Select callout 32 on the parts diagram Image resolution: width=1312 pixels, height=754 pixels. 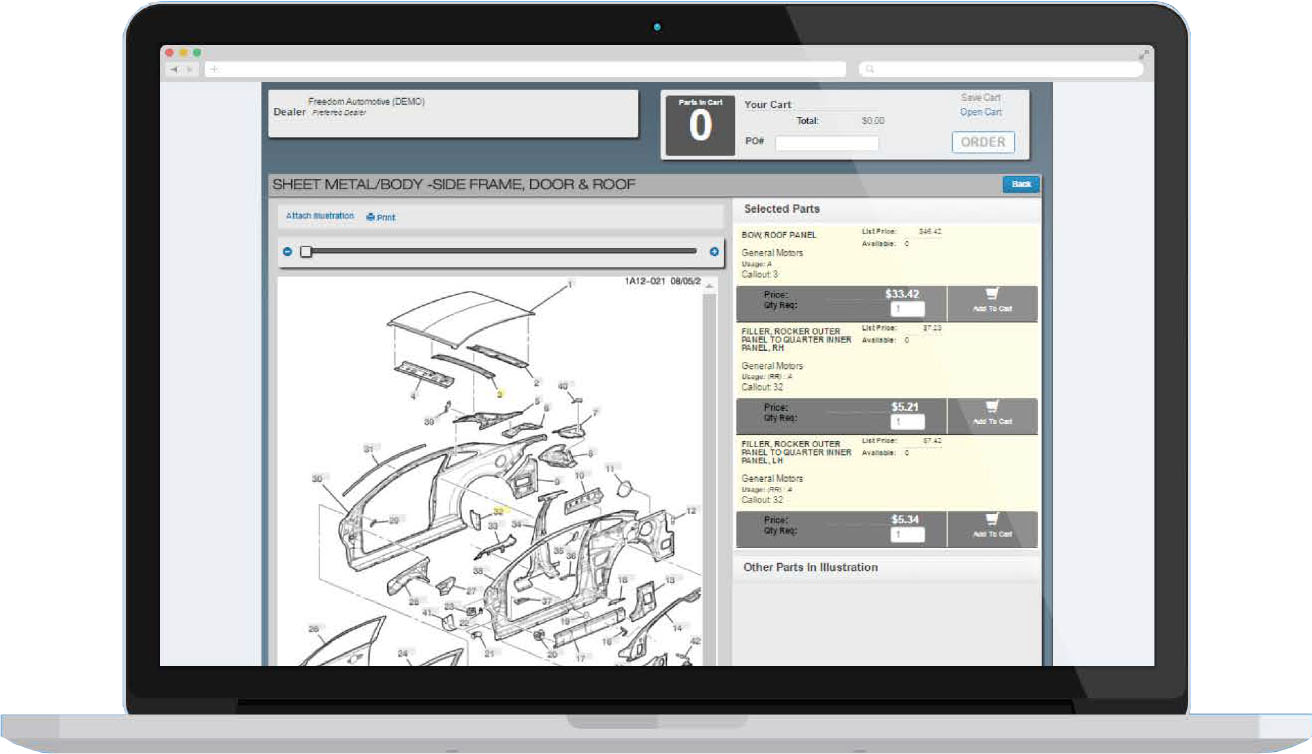point(498,511)
